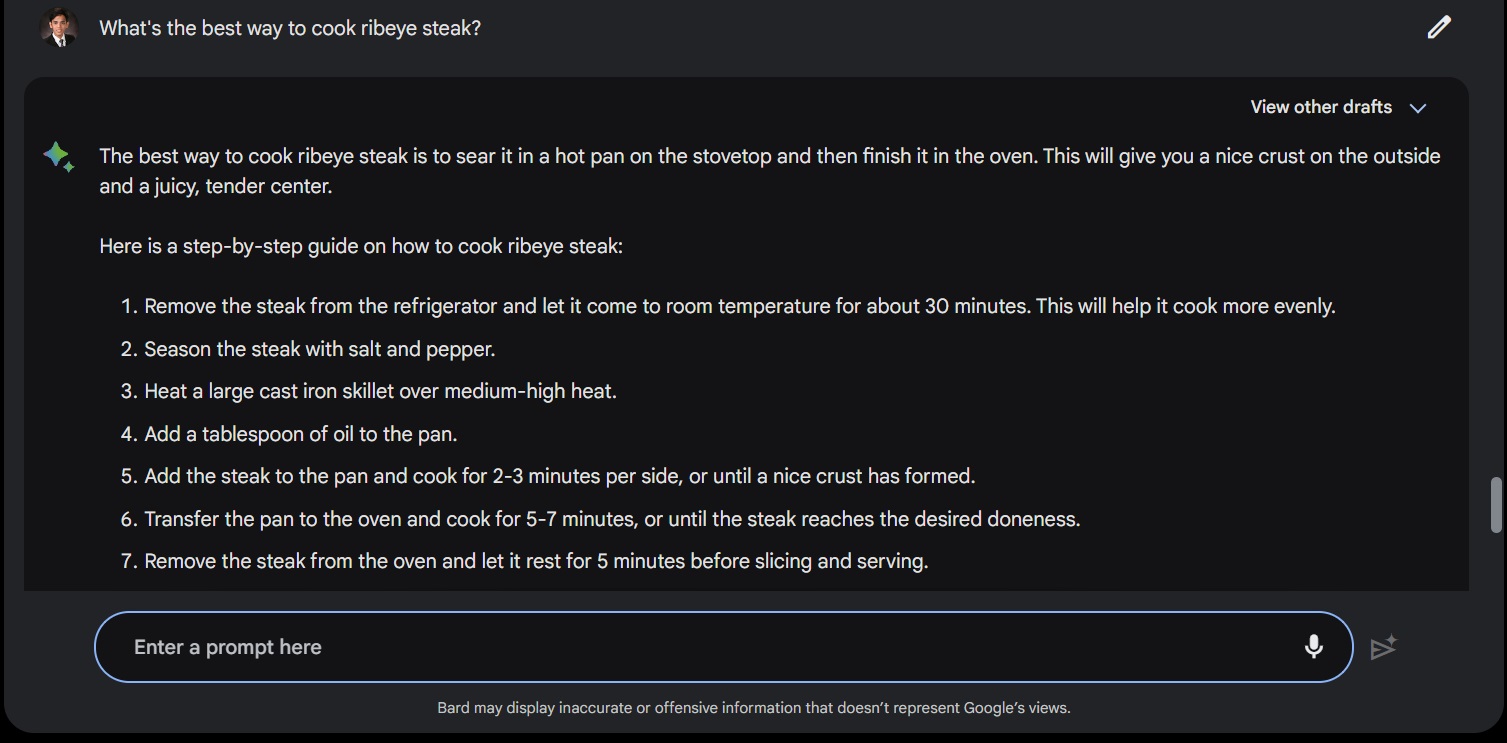Click step 7 about resting the steak

click(x=536, y=561)
